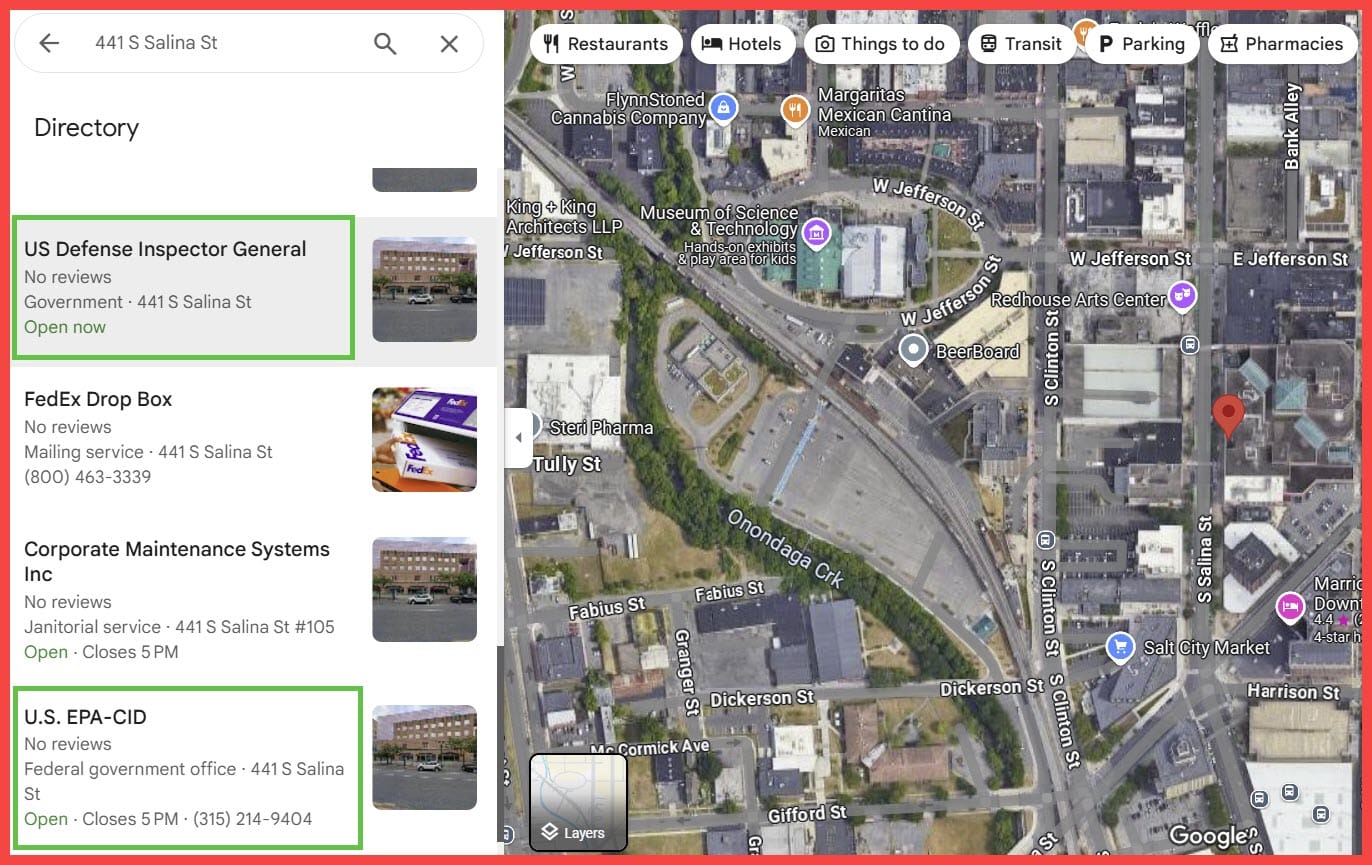Screen dimensions: 1372x865
Task: Open the Layers map switcher
Action: [x=578, y=802]
